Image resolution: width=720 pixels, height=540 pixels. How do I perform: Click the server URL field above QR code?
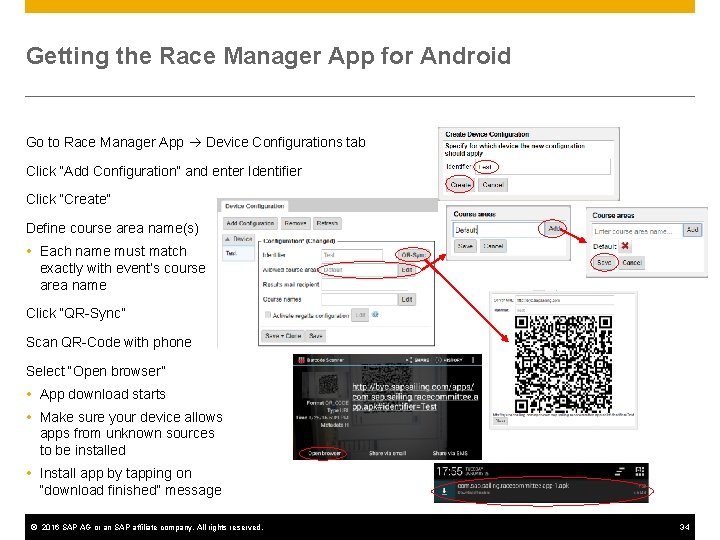click(x=564, y=300)
